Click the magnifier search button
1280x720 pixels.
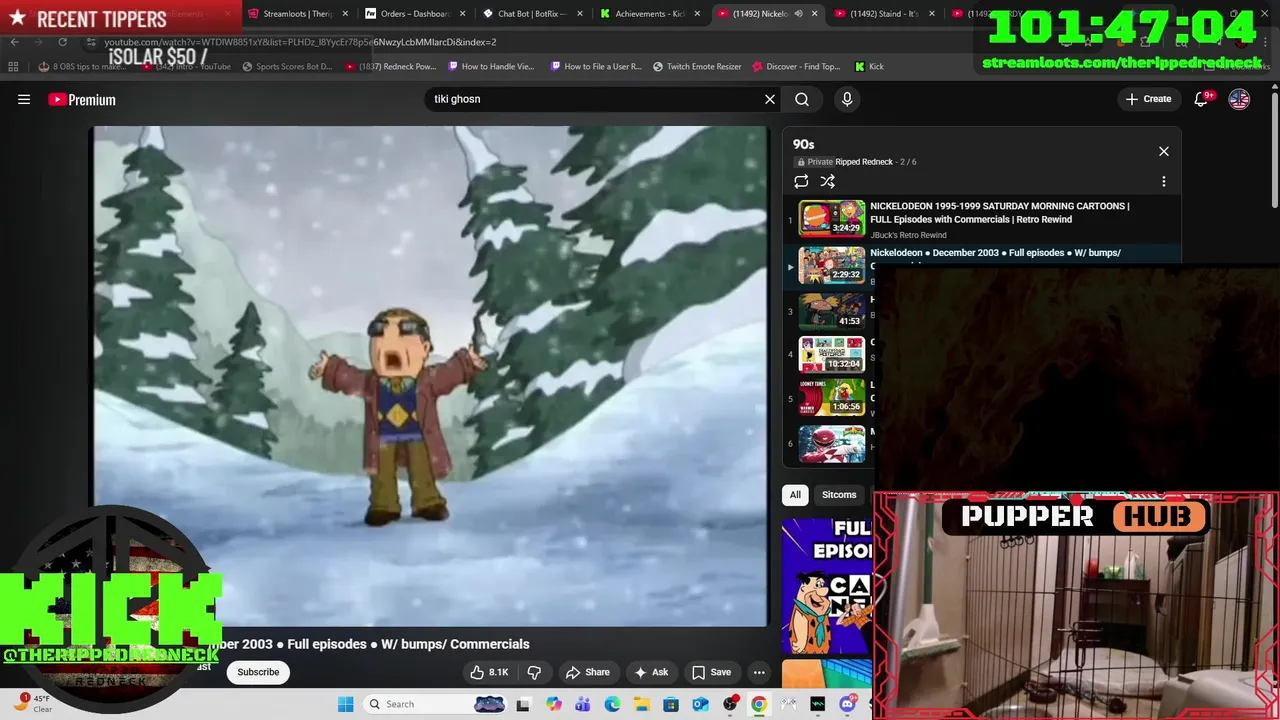pos(802,99)
